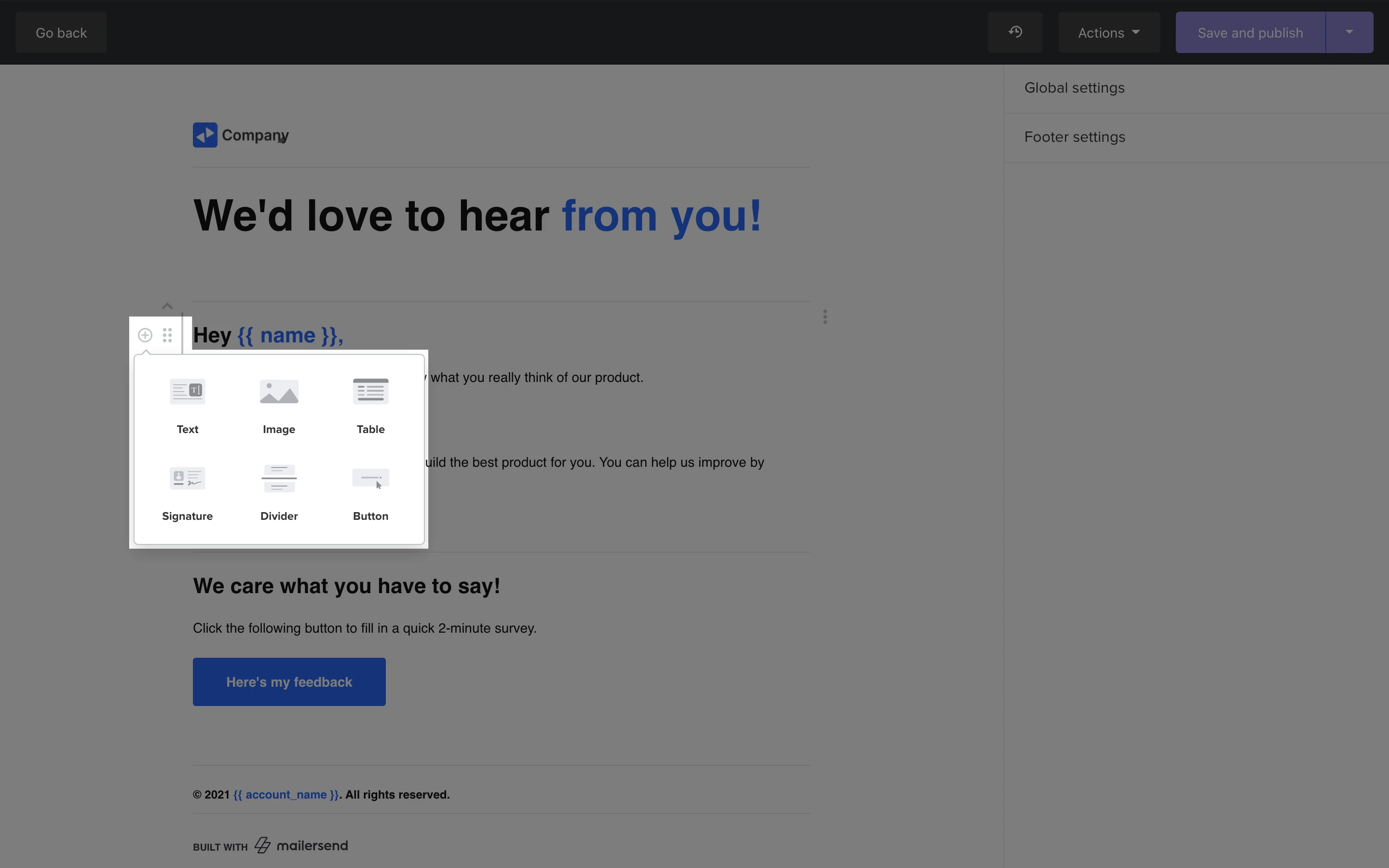Click the "All rights reserved." footer text
Image resolution: width=1389 pixels, height=868 pixels.
tap(397, 795)
